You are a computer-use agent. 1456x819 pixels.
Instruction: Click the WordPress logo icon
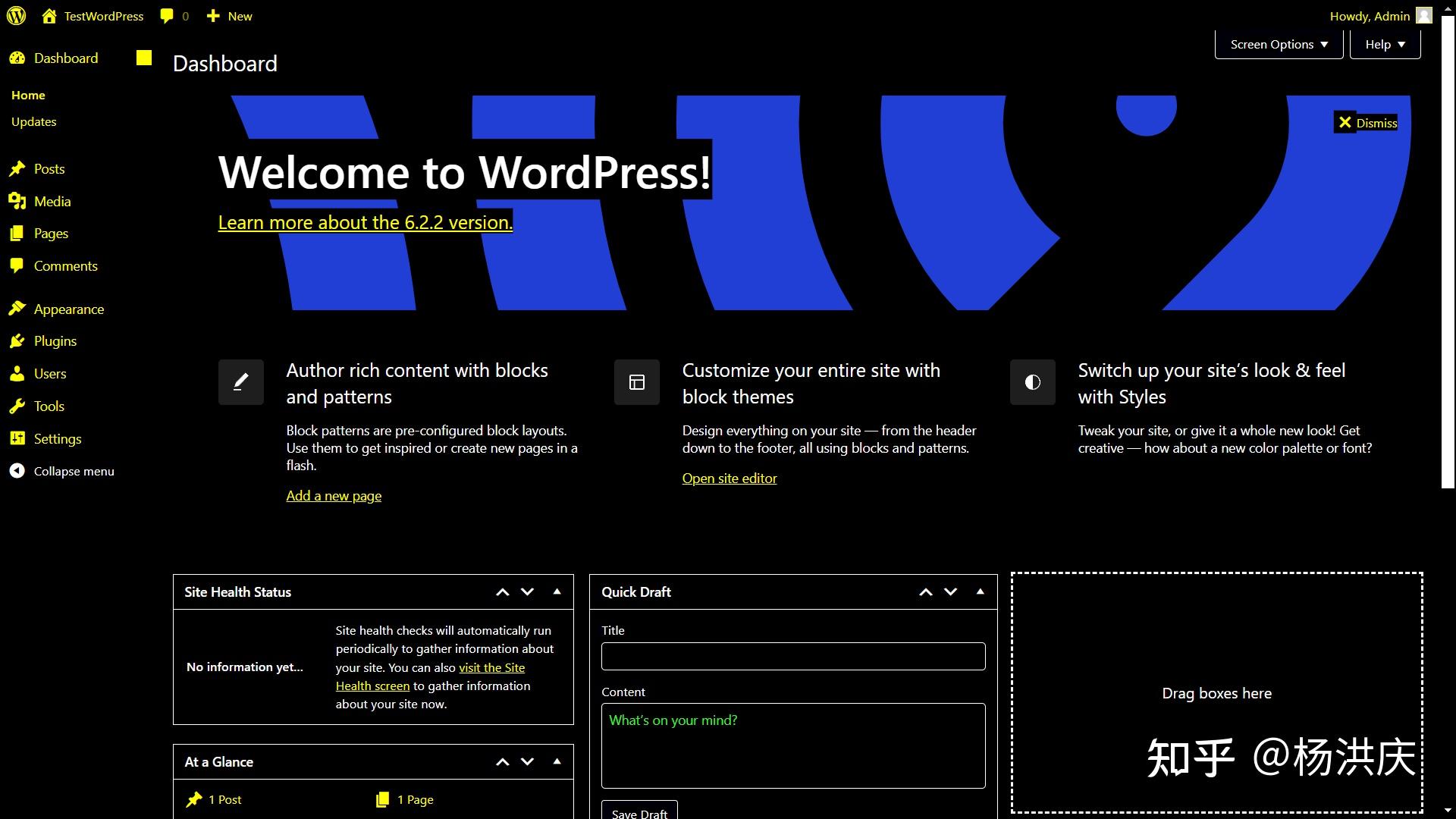click(16, 16)
